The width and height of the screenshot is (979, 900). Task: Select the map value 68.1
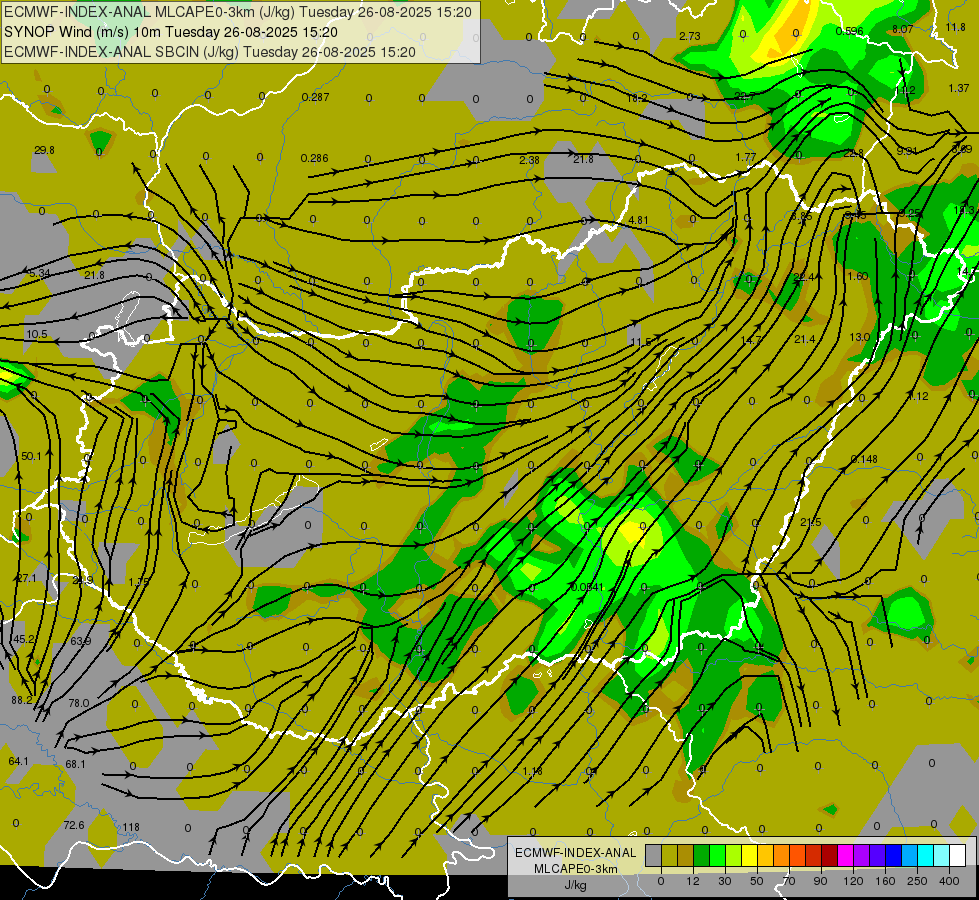coord(76,764)
